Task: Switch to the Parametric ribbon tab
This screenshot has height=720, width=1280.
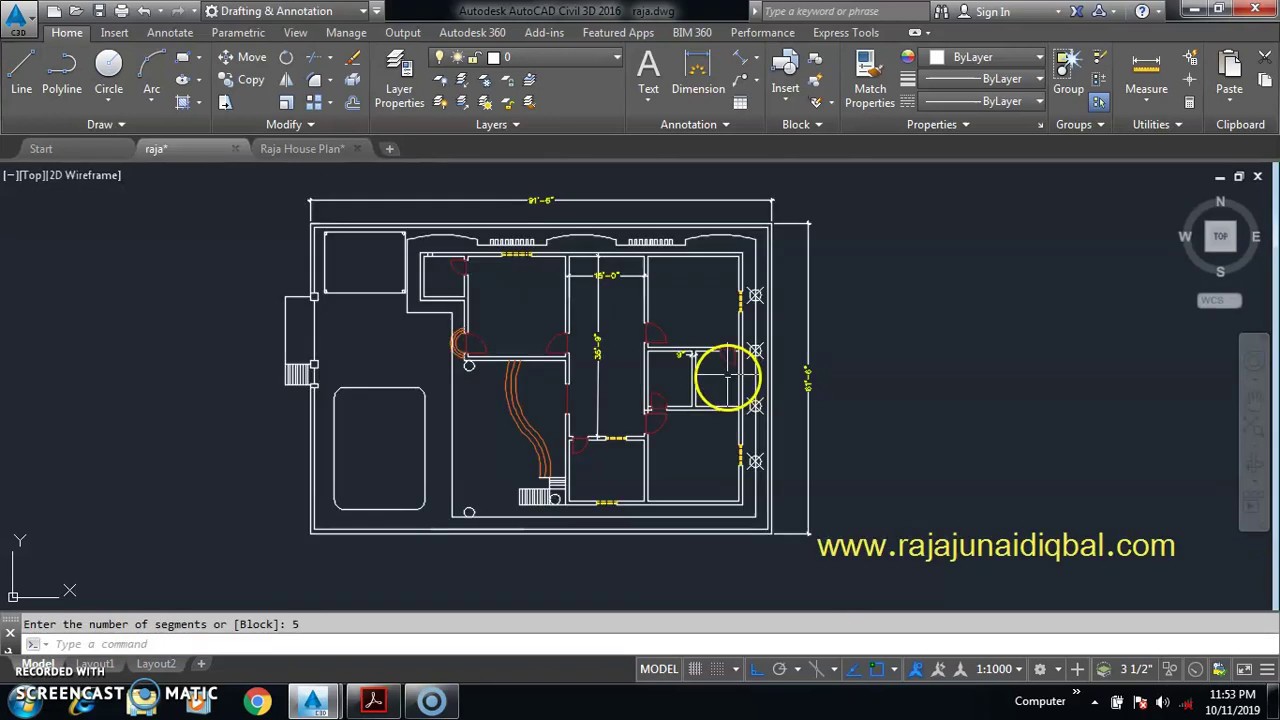Action: coord(238,32)
